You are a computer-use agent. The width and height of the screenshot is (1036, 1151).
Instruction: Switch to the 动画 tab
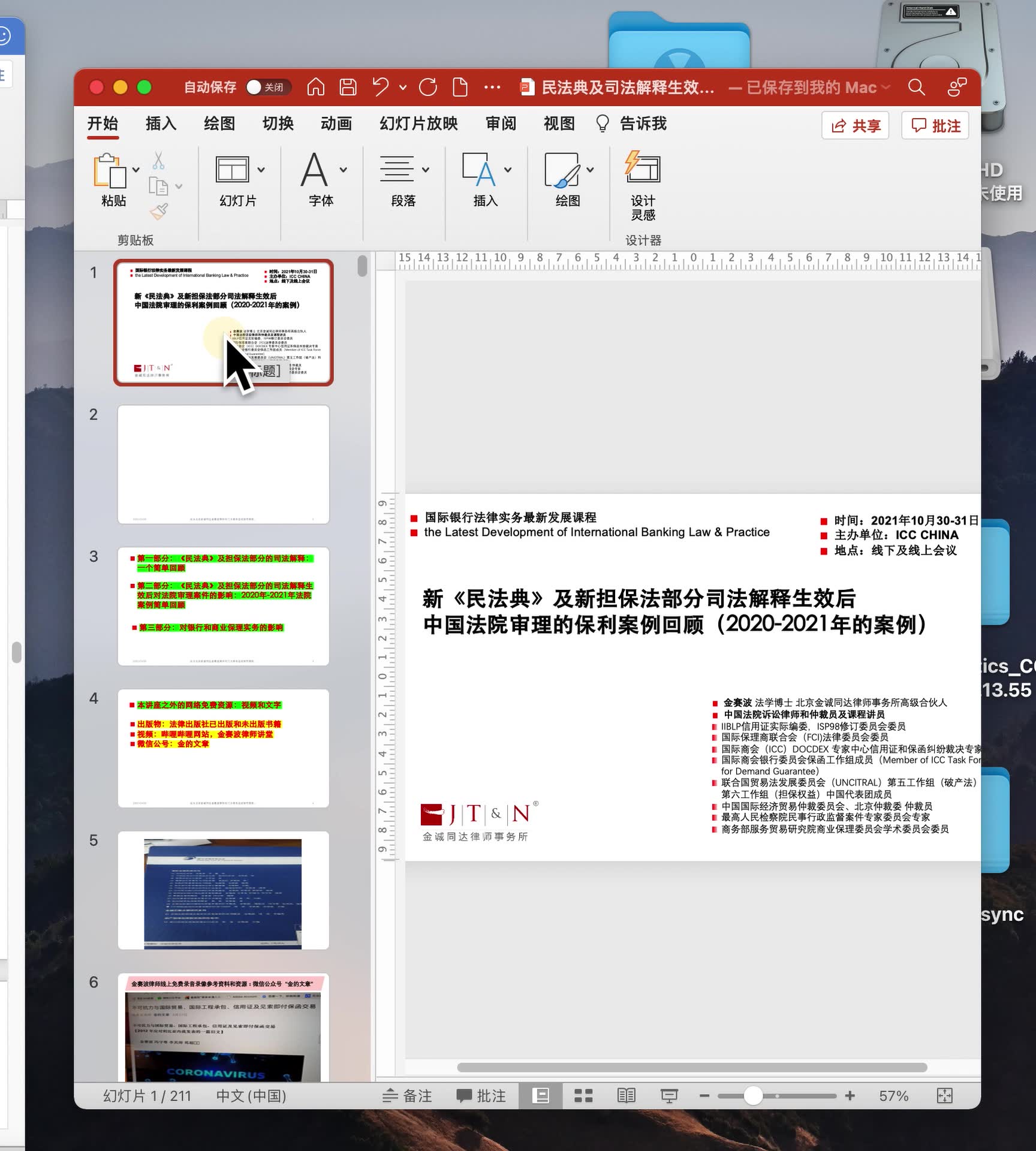pyautogui.click(x=336, y=123)
